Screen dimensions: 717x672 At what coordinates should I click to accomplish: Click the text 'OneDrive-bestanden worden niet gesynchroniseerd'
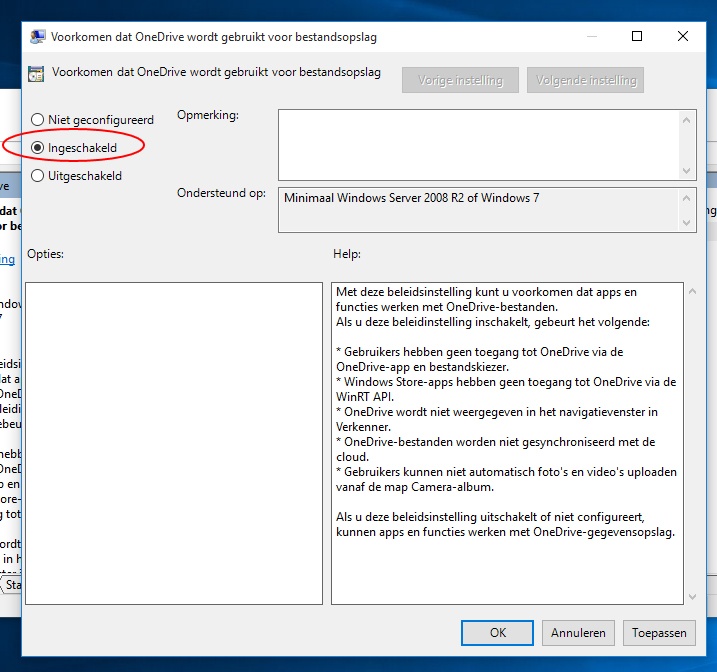(479, 442)
